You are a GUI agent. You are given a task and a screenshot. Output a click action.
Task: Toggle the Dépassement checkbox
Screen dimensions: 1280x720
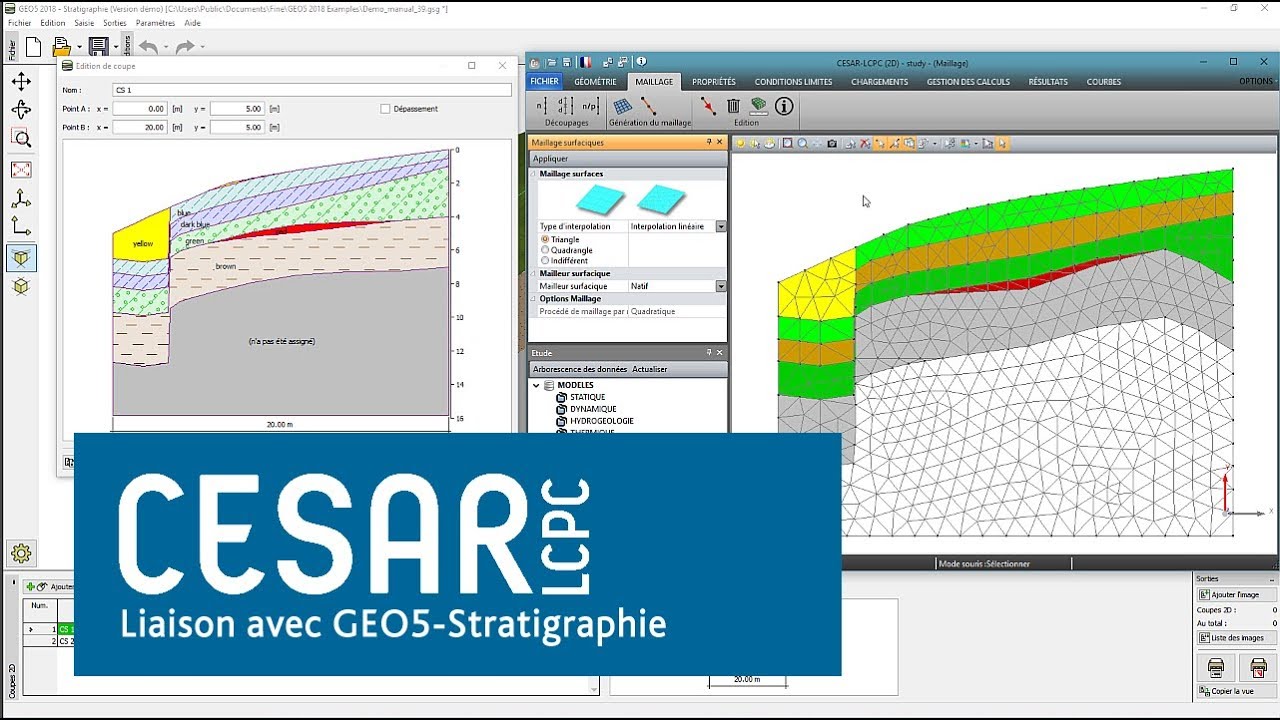click(386, 109)
